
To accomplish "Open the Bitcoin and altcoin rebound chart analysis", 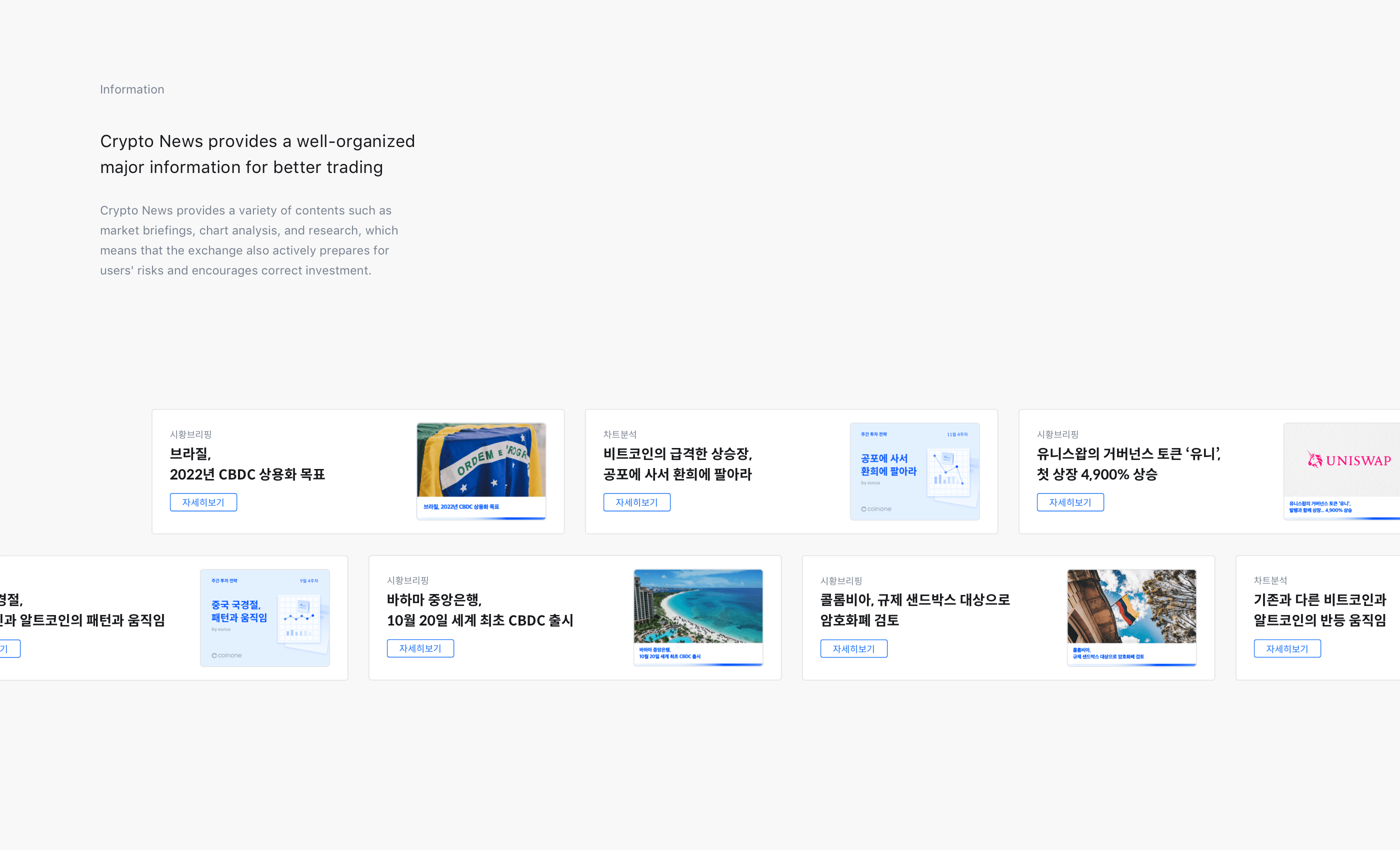I will pos(1287,648).
